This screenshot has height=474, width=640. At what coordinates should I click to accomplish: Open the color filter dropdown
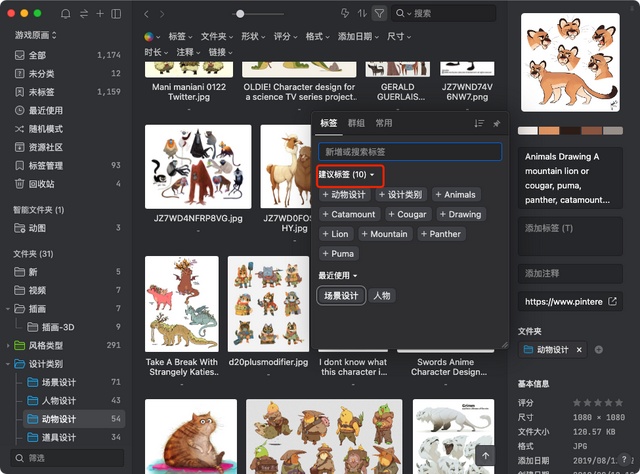(x=152, y=37)
